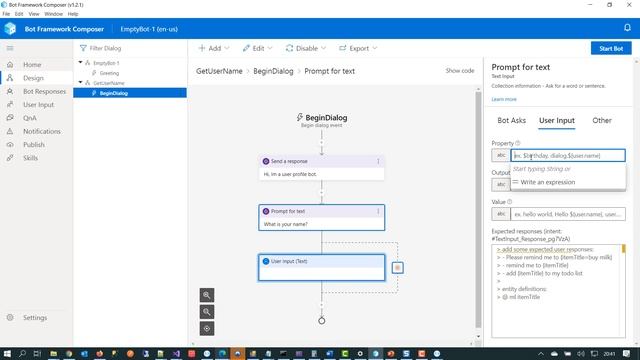Open Send a response node menu
640x360 pixels.
point(378,161)
